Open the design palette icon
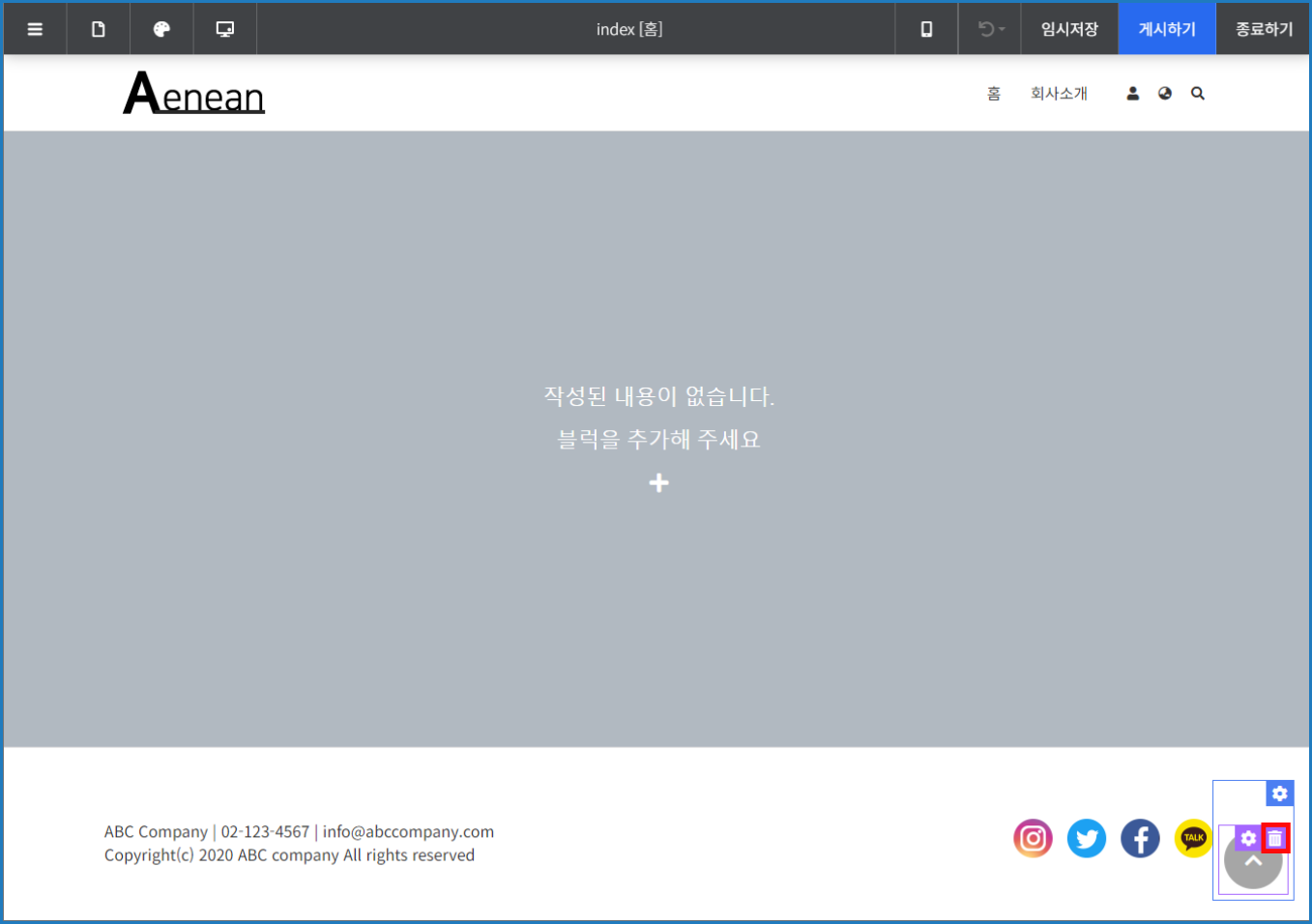The width and height of the screenshot is (1312, 924). tap(161, 29)
